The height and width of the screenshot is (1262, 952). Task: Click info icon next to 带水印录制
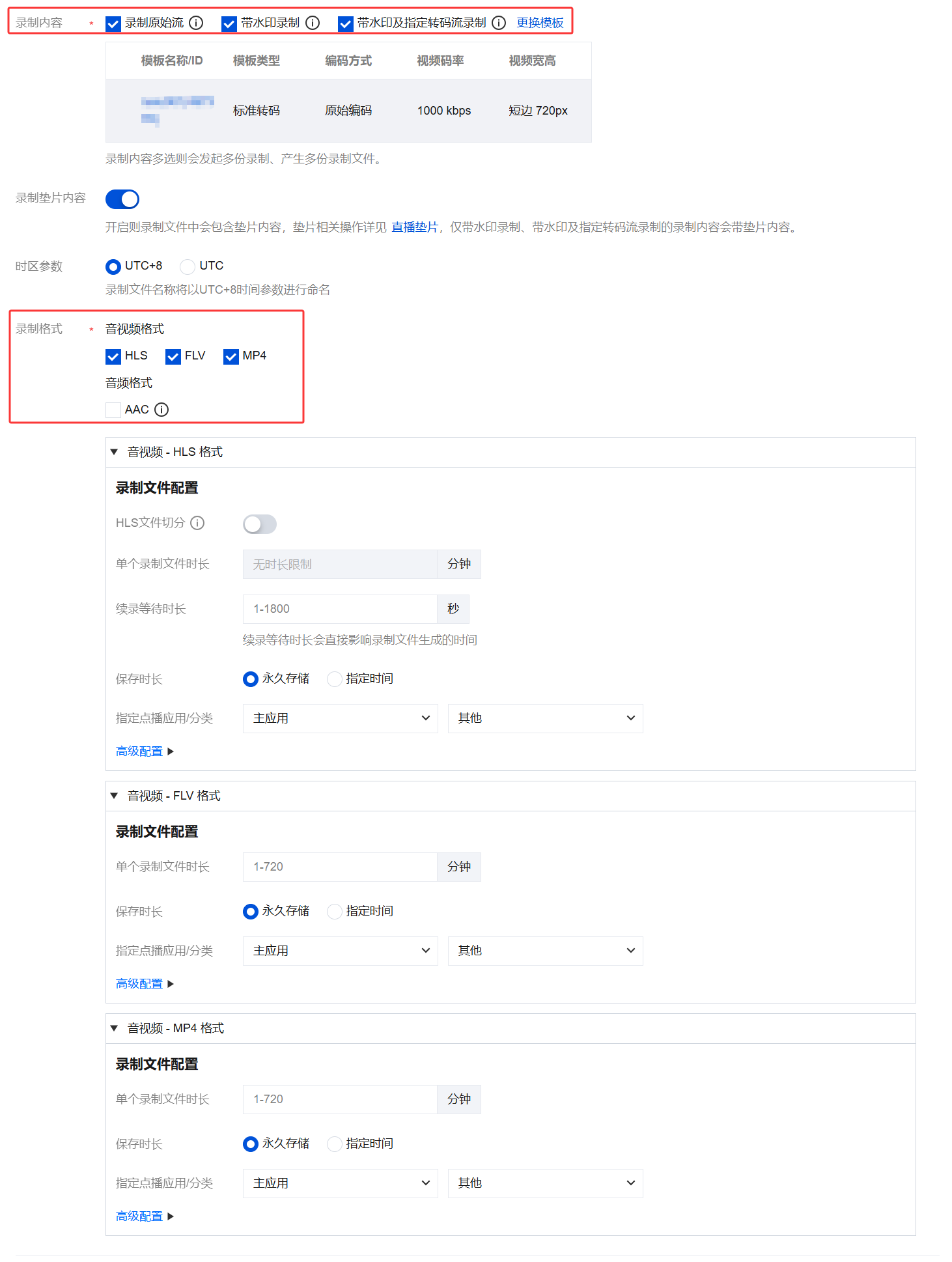[x=313, y=23]
